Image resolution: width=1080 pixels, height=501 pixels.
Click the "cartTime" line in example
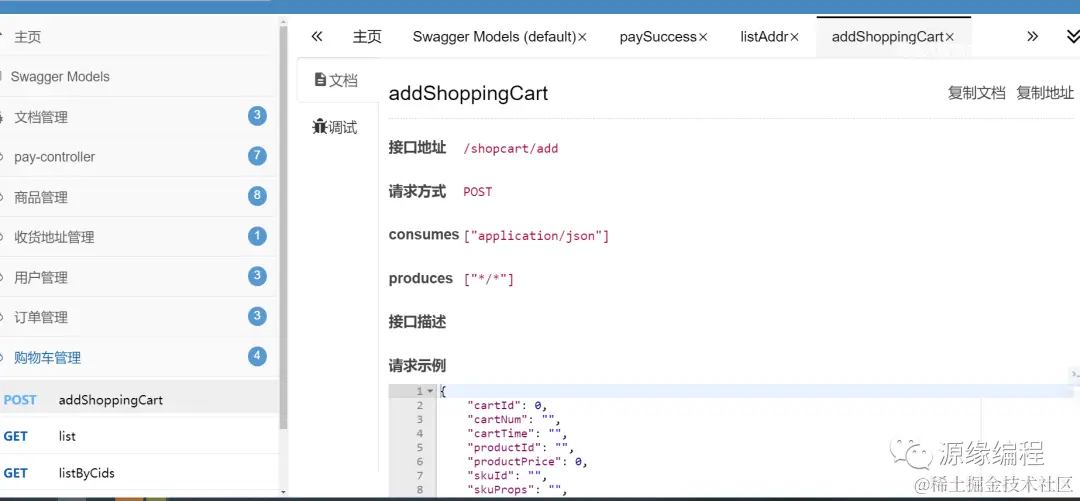pos(517,433)
